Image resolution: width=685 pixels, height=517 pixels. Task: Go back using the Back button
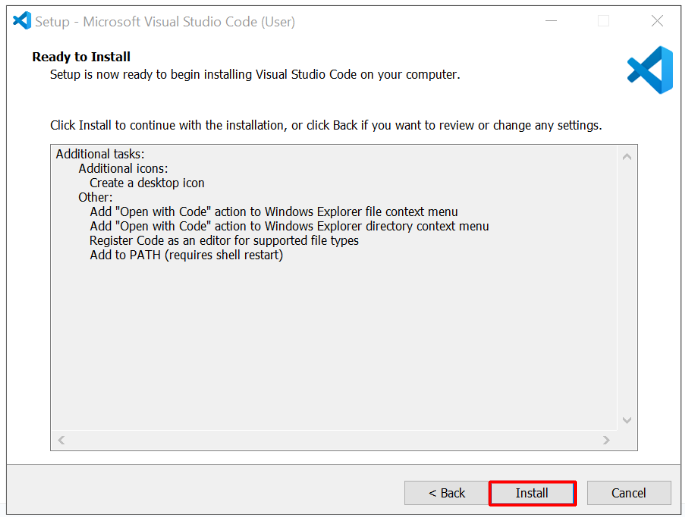[446, 493]
